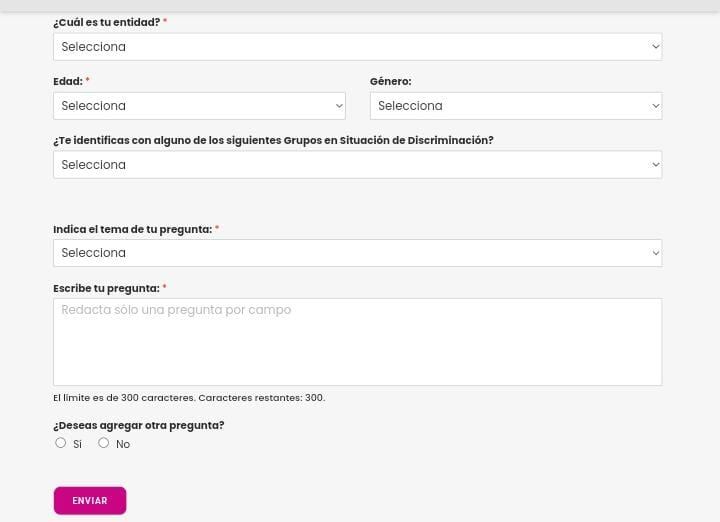This screenshot has width=720, height=522.
Task: Focus the "Escribe tu pregunta" text area
Action: (x=357, y=342)
